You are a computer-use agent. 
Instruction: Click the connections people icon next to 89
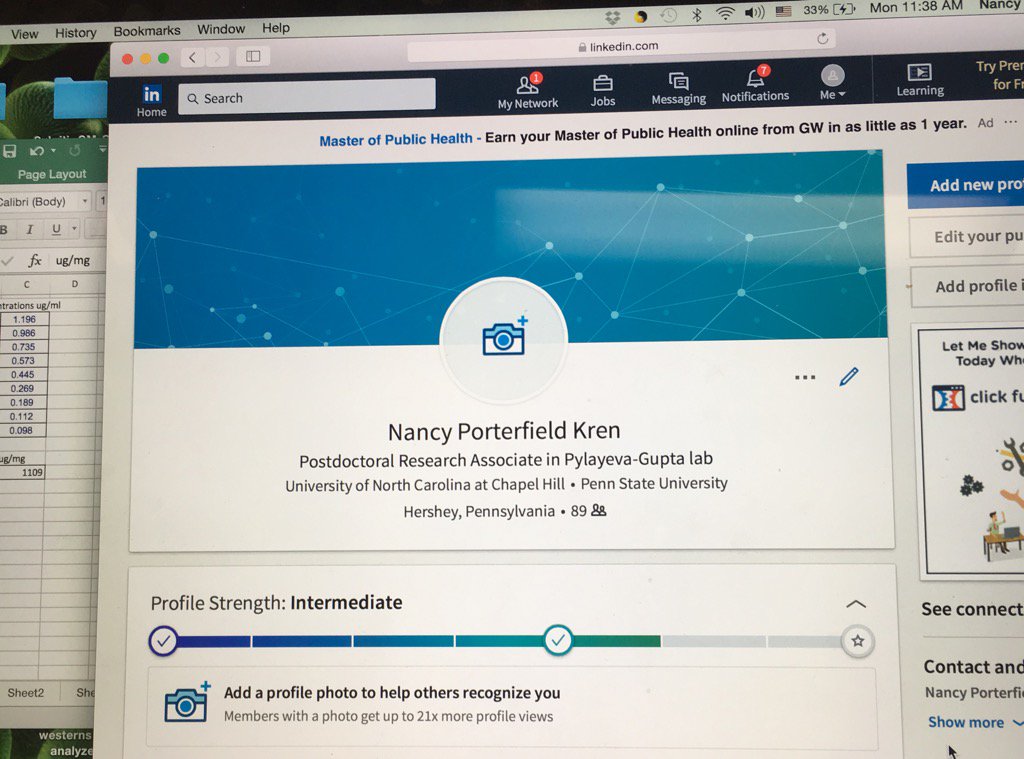click(599, 510)
